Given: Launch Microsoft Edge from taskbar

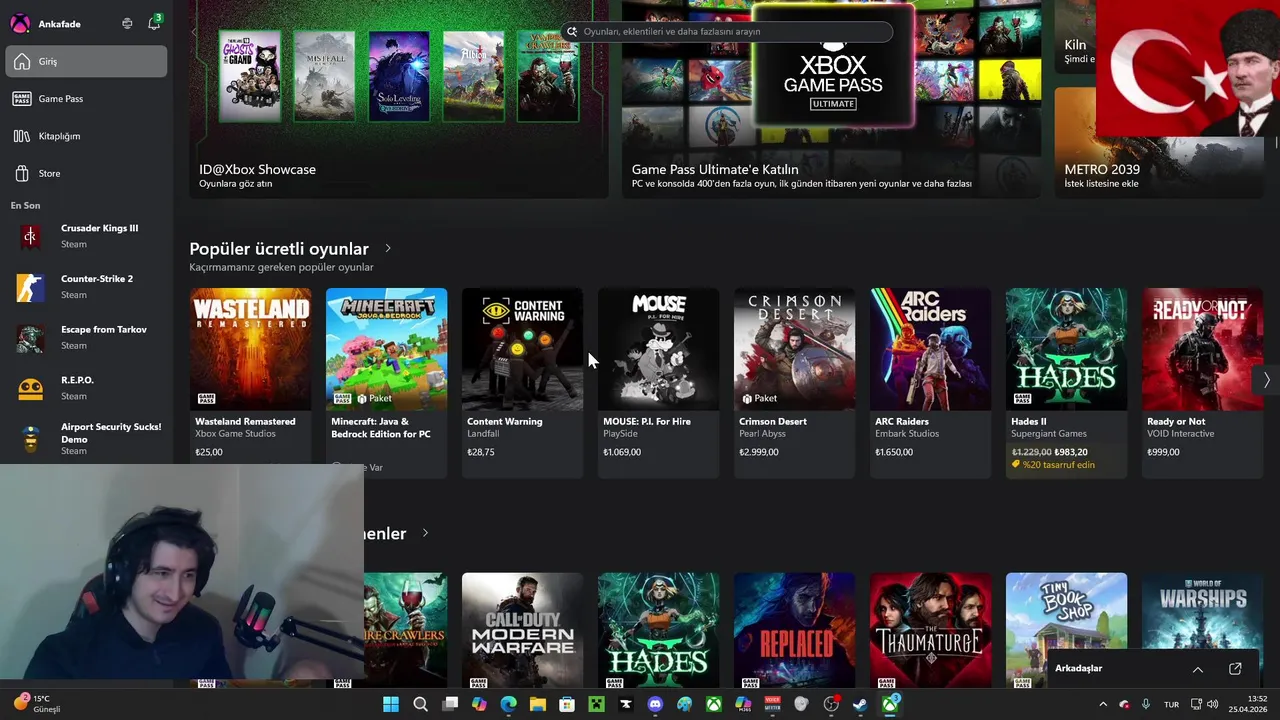Looking at the screenshot, I should (x=508, y=704).
